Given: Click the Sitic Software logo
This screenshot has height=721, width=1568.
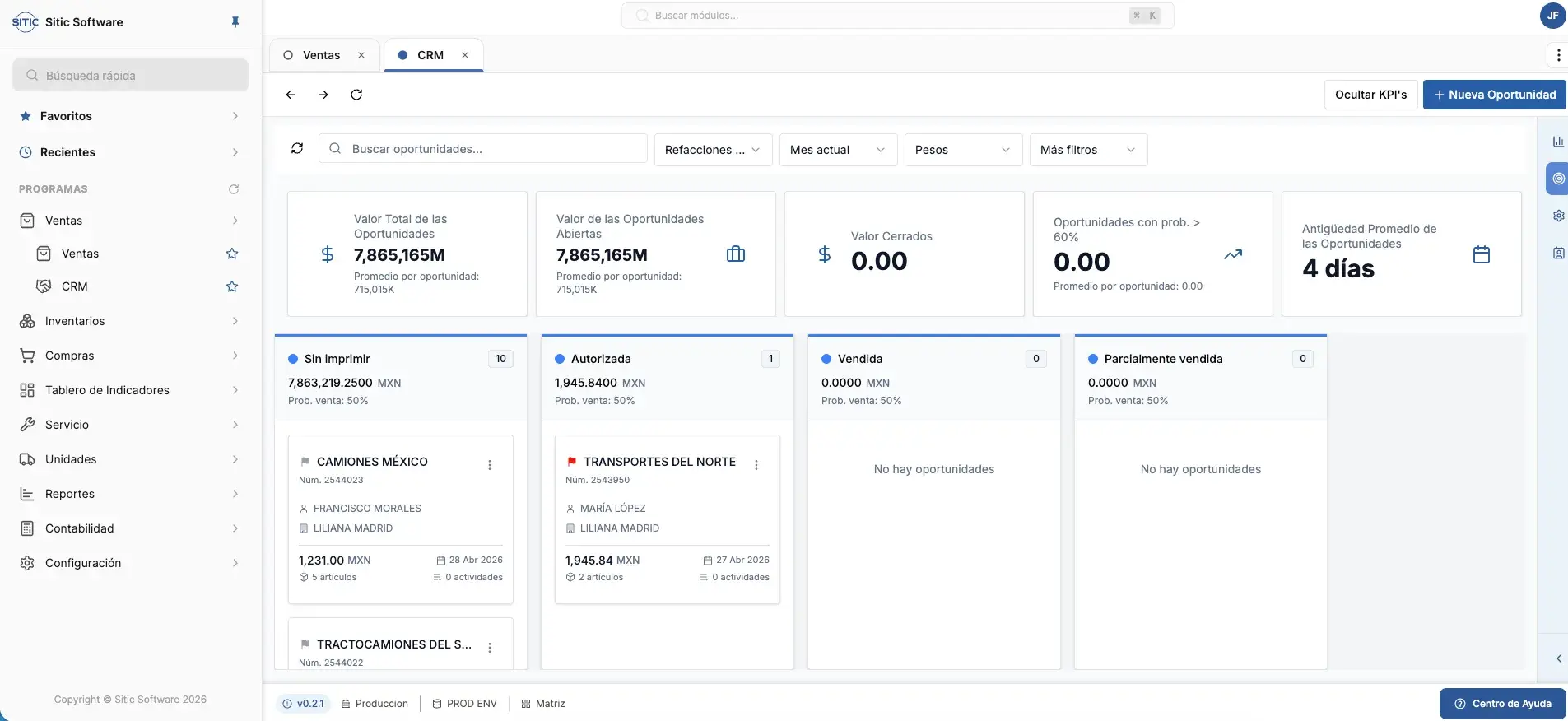Looking at the screenshot, I should 26,22.
